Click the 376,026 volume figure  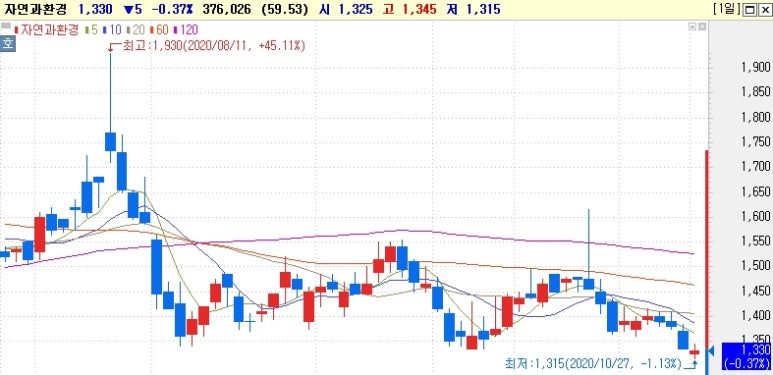(228, 9)
